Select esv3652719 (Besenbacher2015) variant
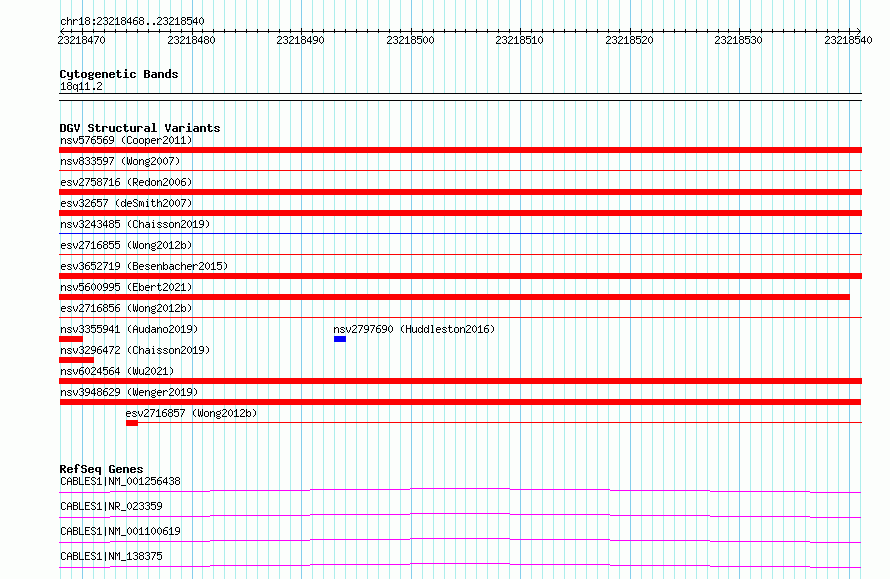Screen dimensions: 890x579 pos(144,266)
